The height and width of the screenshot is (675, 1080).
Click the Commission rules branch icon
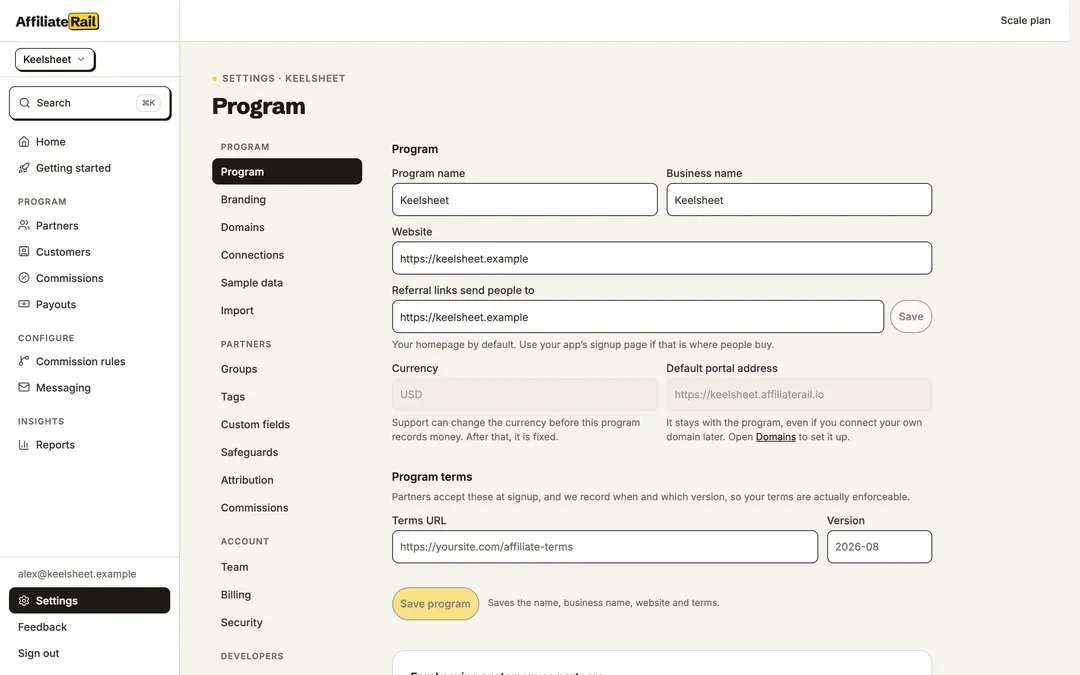pyautogui.click(x=24, y=361)
